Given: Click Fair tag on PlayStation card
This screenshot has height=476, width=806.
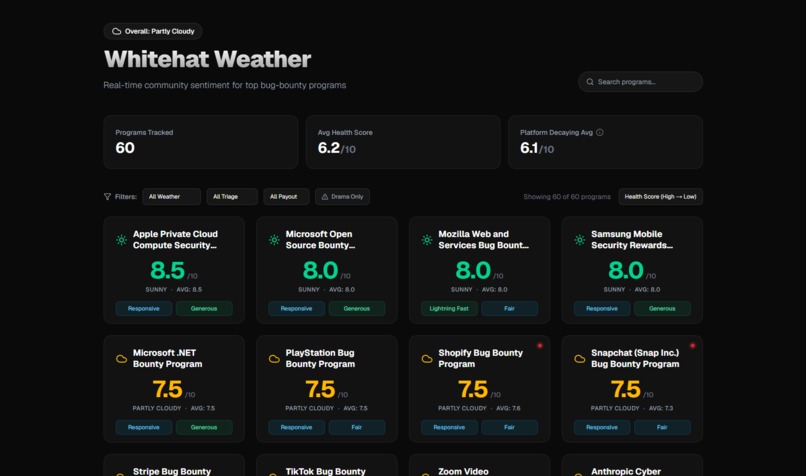Looking at the screenshot, I should pyautogui.click(x=357, y=427).
